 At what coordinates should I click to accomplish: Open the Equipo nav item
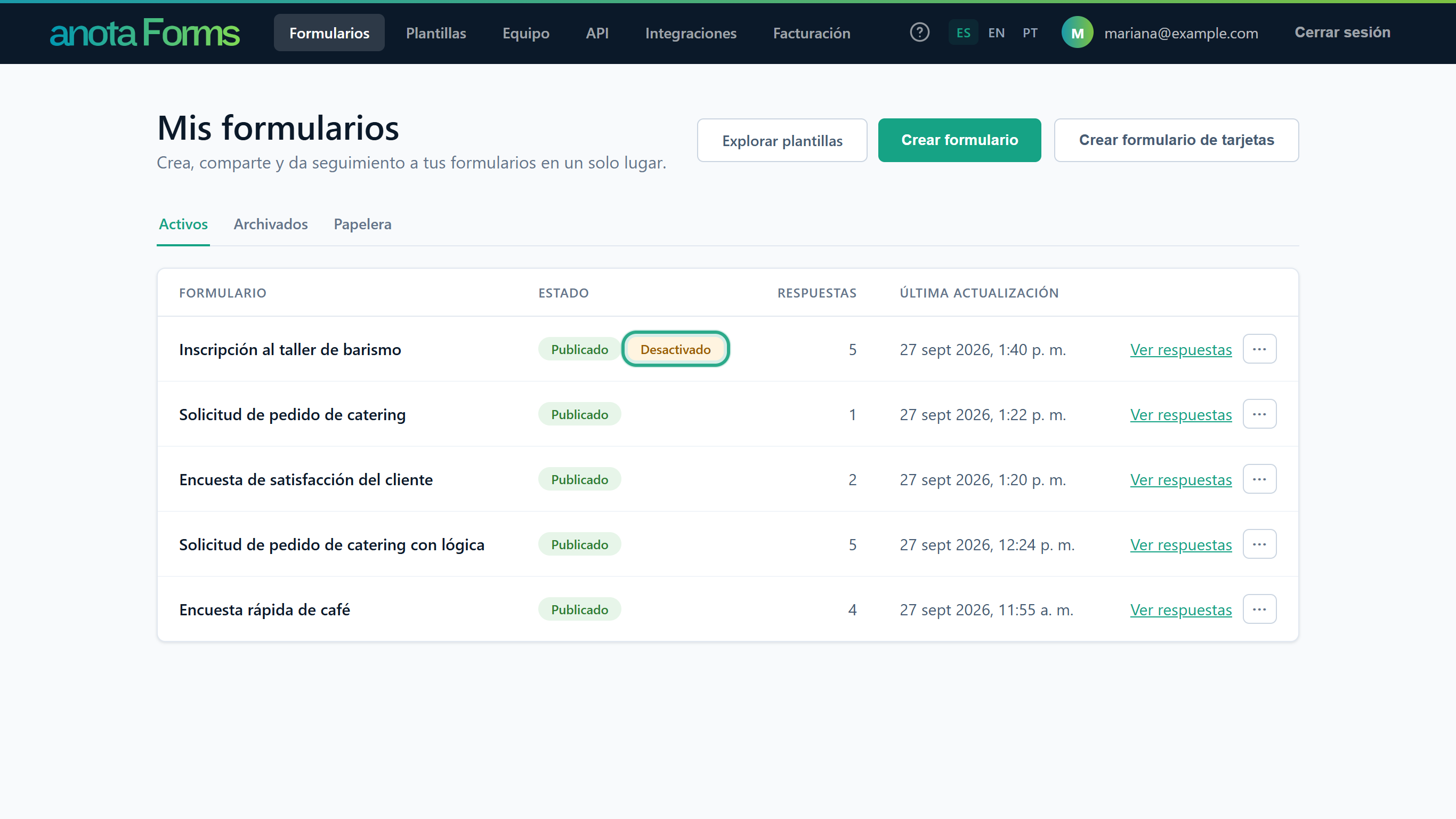click(525, 33)
